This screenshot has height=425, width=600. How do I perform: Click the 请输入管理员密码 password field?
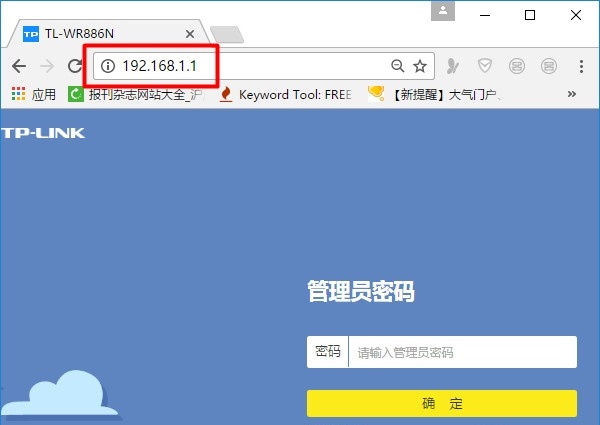tap(463, 352)
